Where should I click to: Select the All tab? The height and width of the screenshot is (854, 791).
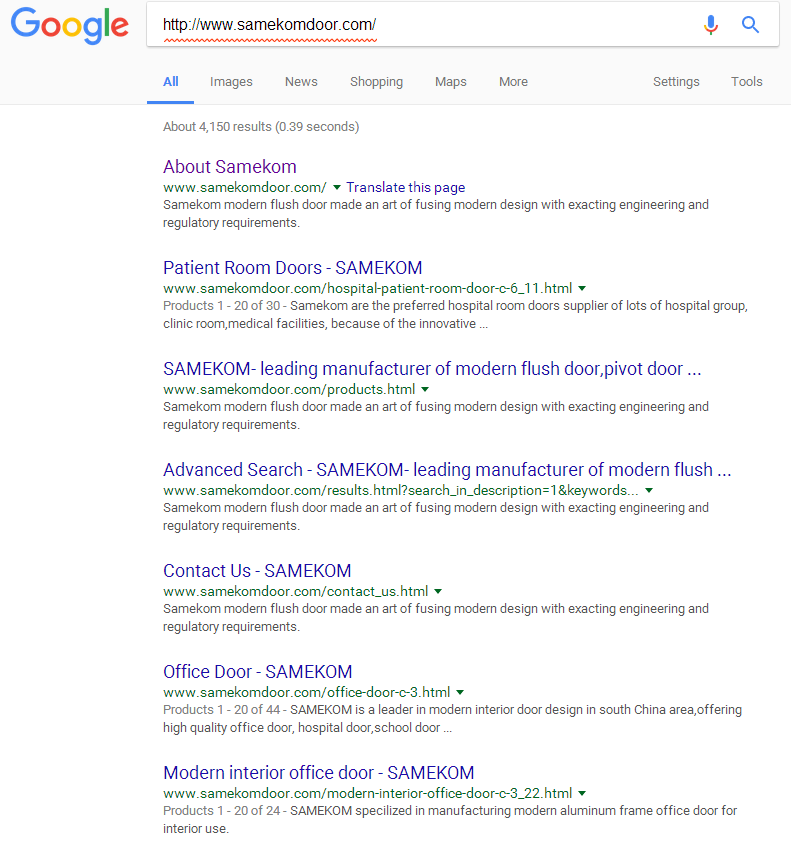click(x=171, y=82)
